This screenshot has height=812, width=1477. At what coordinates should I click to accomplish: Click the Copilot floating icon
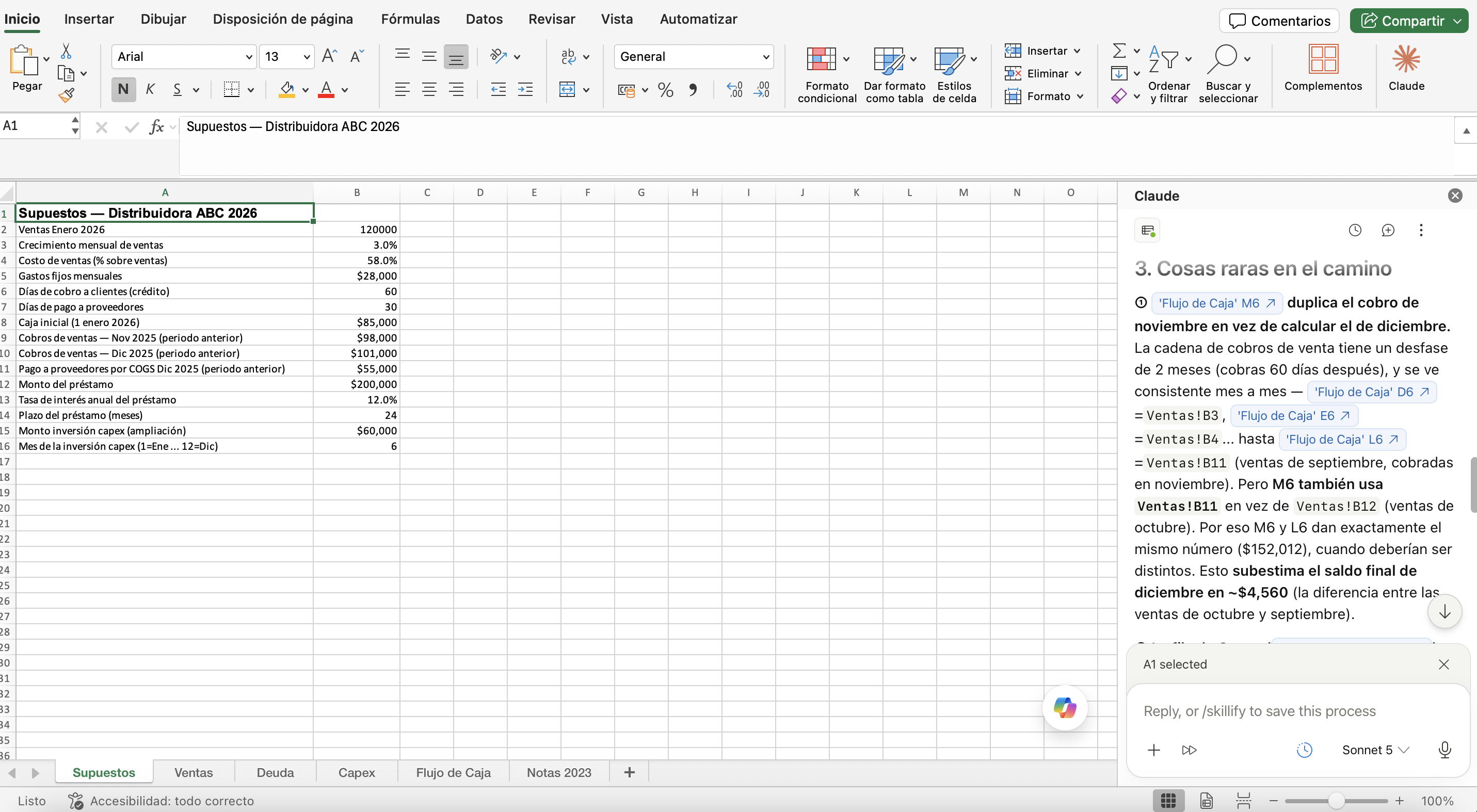[1065, 707]
